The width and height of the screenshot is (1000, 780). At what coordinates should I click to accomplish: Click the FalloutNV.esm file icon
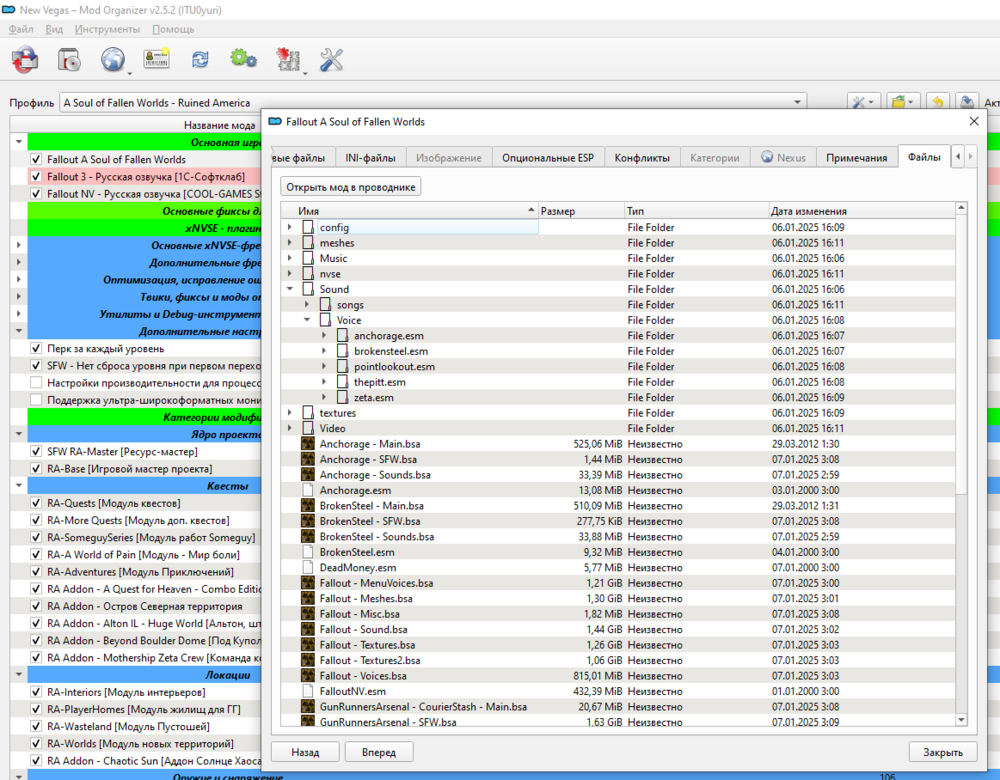(x=308, y=691)
